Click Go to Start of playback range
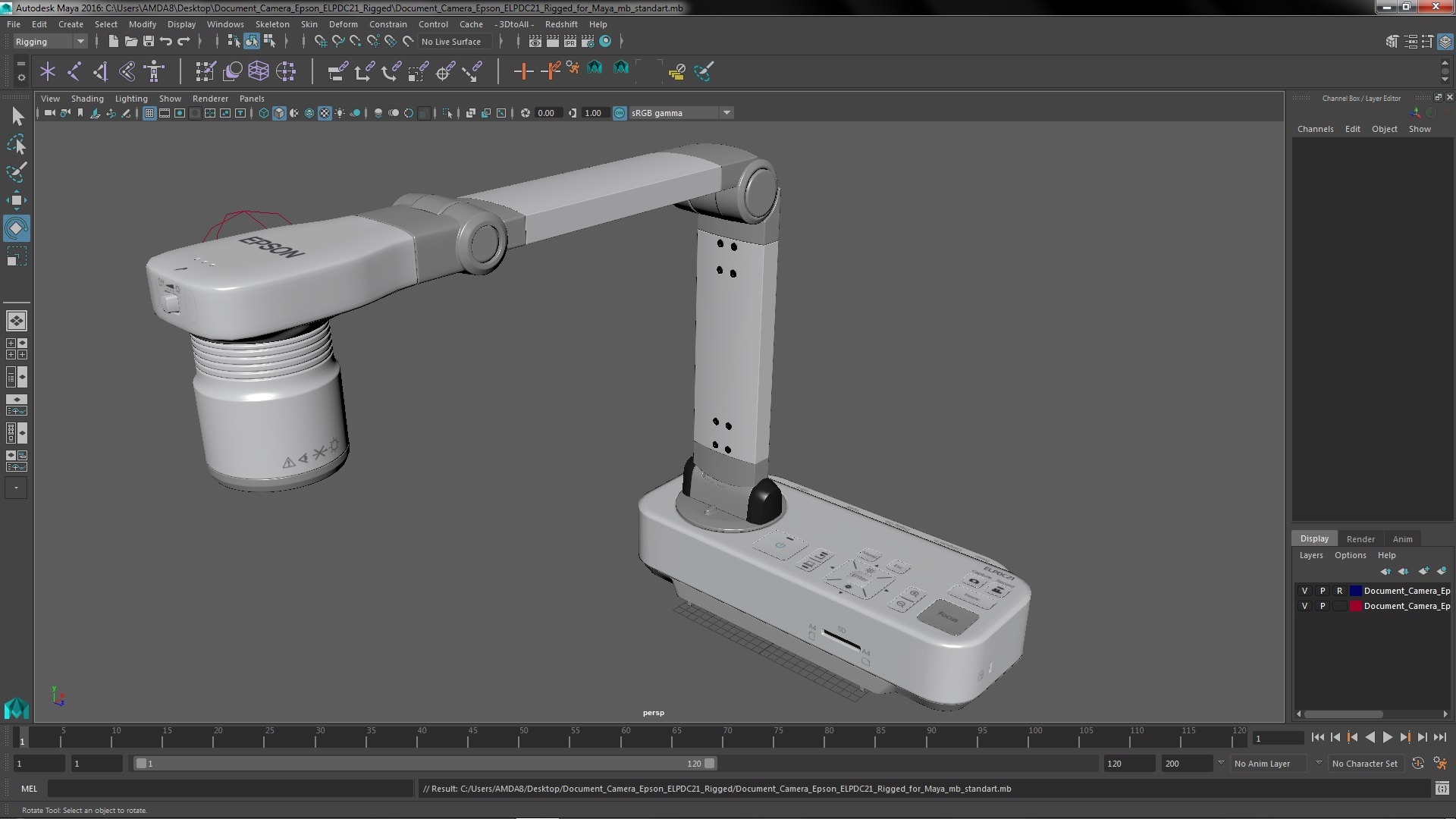 pyautogui.click(x=1317, y=737)
